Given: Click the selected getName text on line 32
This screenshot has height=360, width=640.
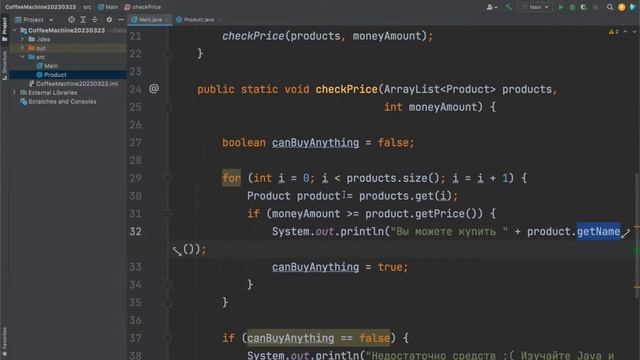Looking at the screenshot, I should pyautogui.click(x=598, y=231).
